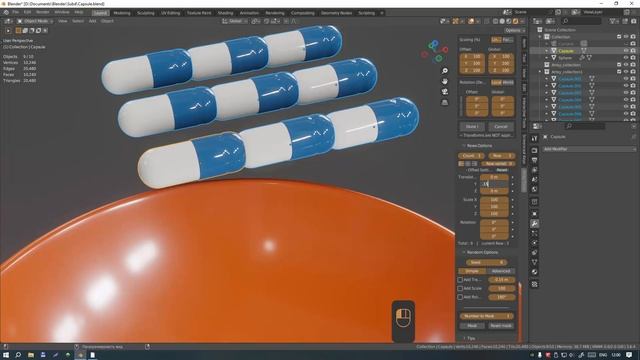Click the Reset button beside Offset Settings
Image resolution: width=640 pixels, height=360 pixels.
point(502,170)
